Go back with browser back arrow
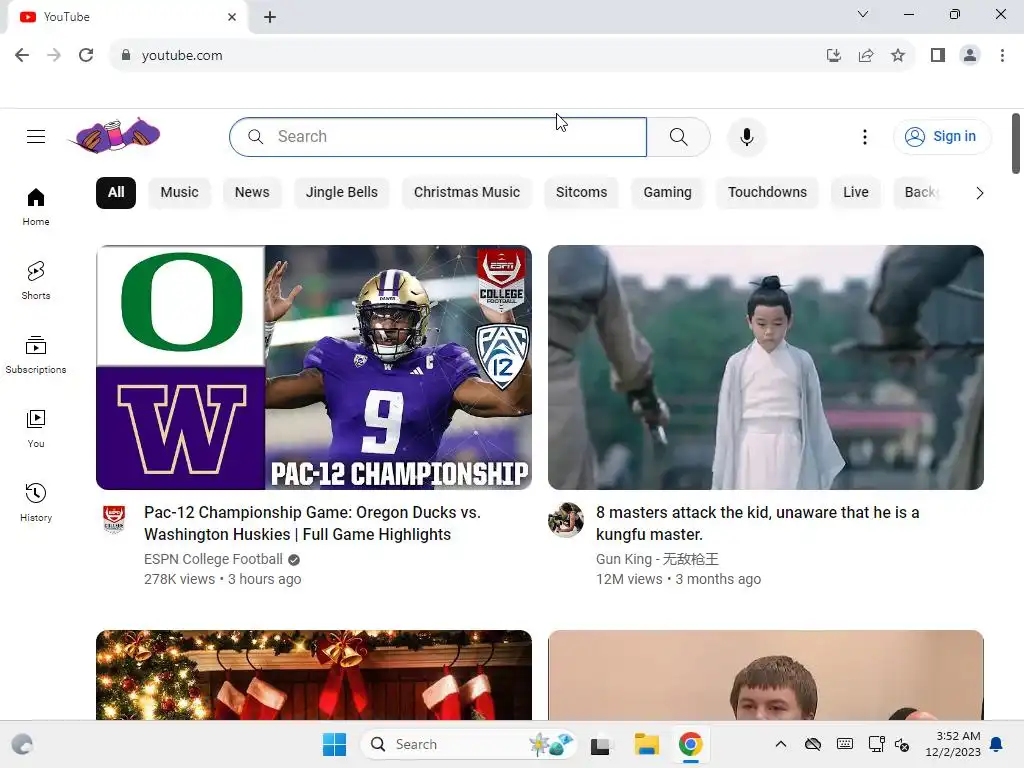Image resolution: width=1024 pixels, height=768 pixels. (x=22, y=55)
